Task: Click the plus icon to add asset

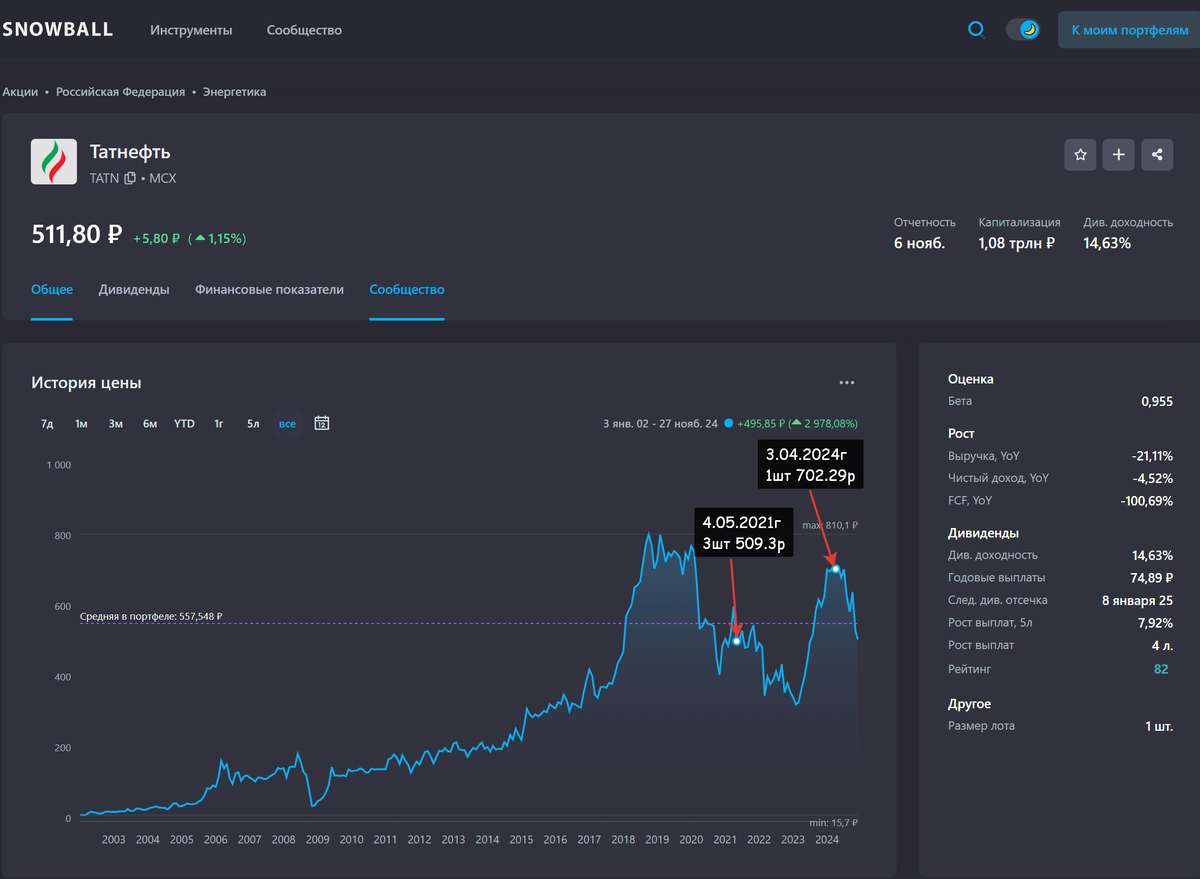Action: tap(1119, 154)
